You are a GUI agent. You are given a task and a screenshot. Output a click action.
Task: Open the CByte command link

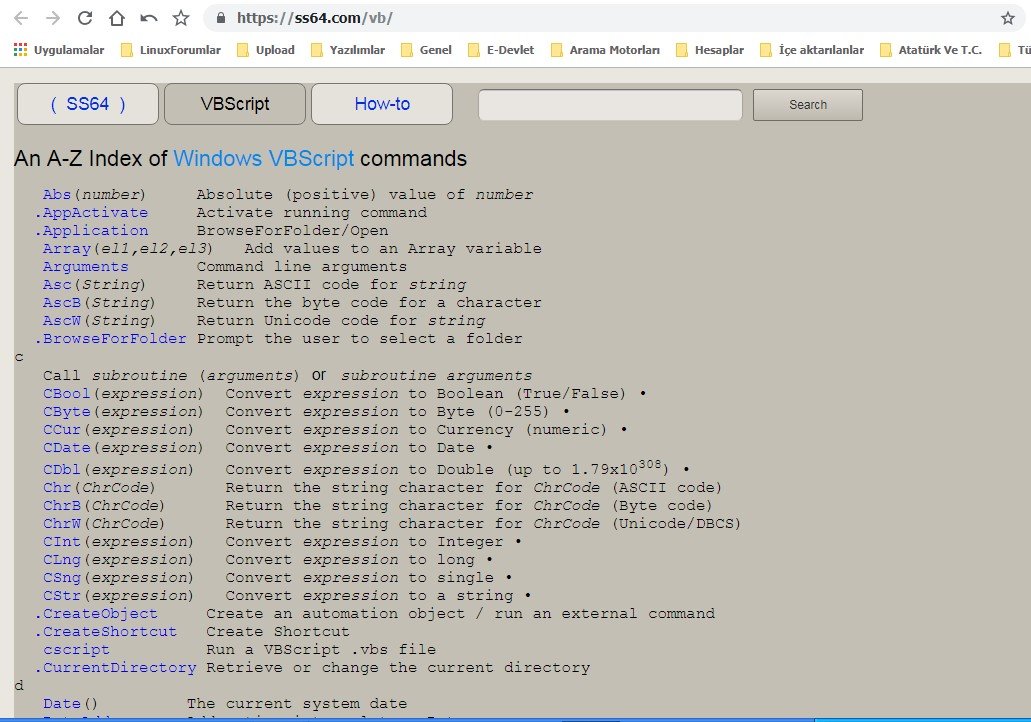coord(66,412)
